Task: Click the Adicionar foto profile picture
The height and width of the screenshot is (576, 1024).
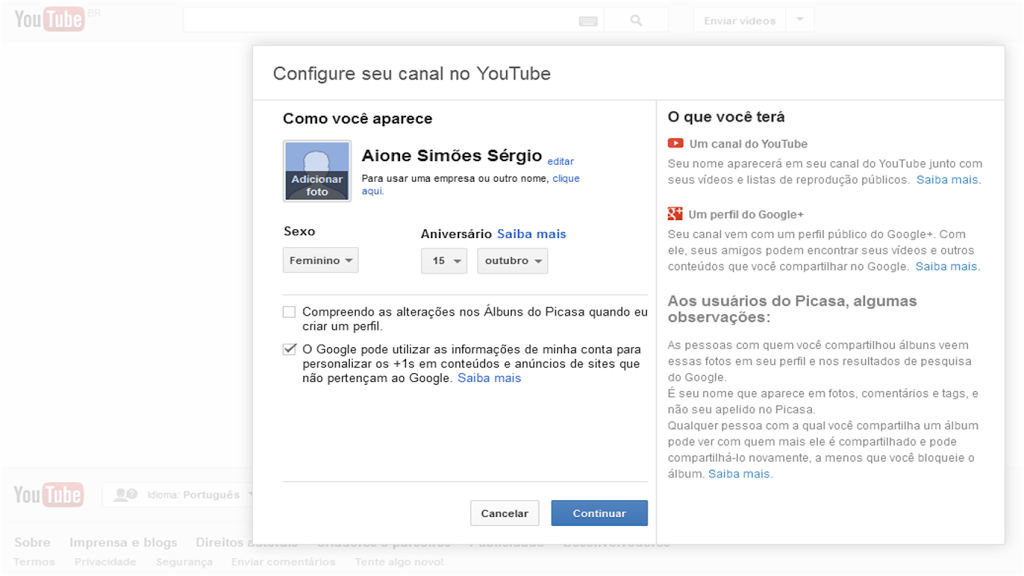Action: point(317,171)
